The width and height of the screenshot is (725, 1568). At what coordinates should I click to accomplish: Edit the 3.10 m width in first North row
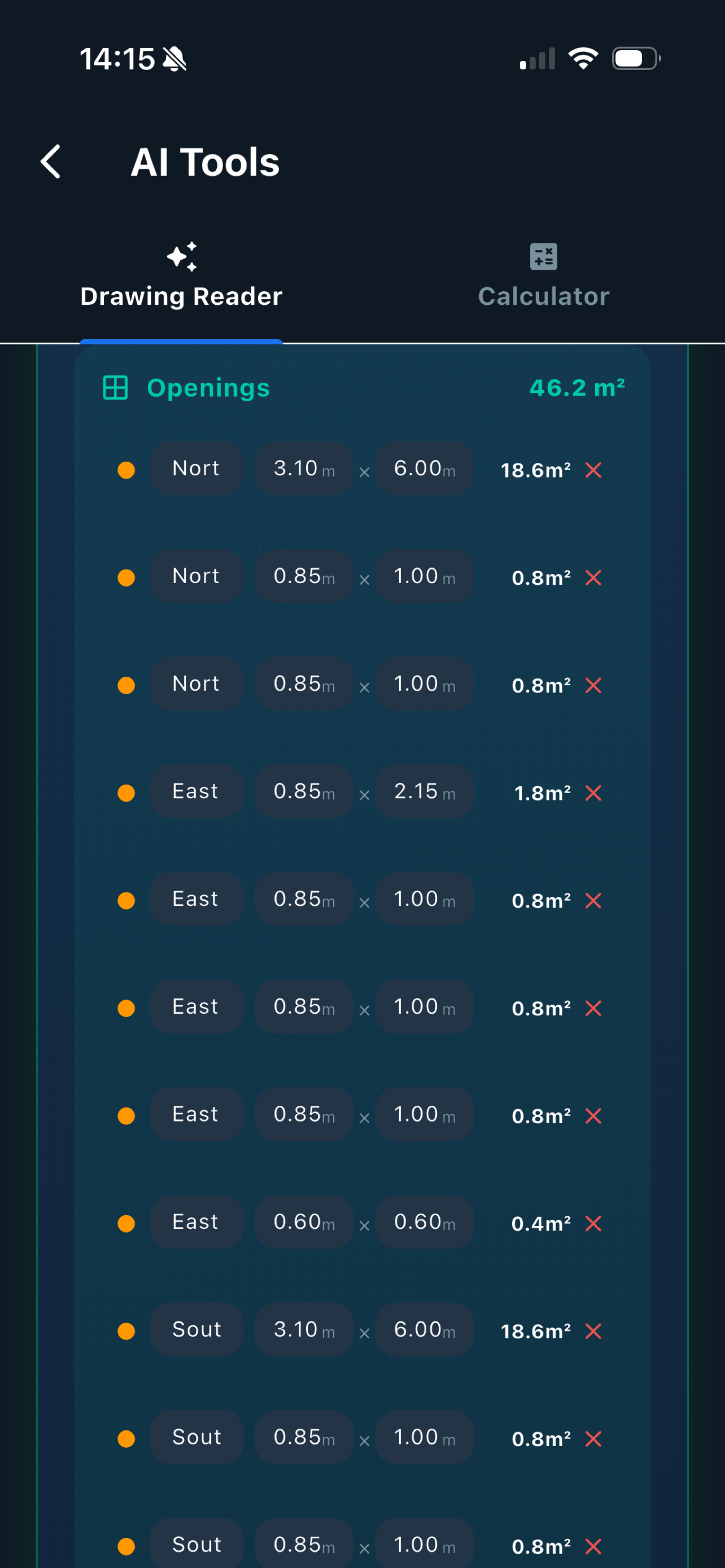click(x=304, y=468)
